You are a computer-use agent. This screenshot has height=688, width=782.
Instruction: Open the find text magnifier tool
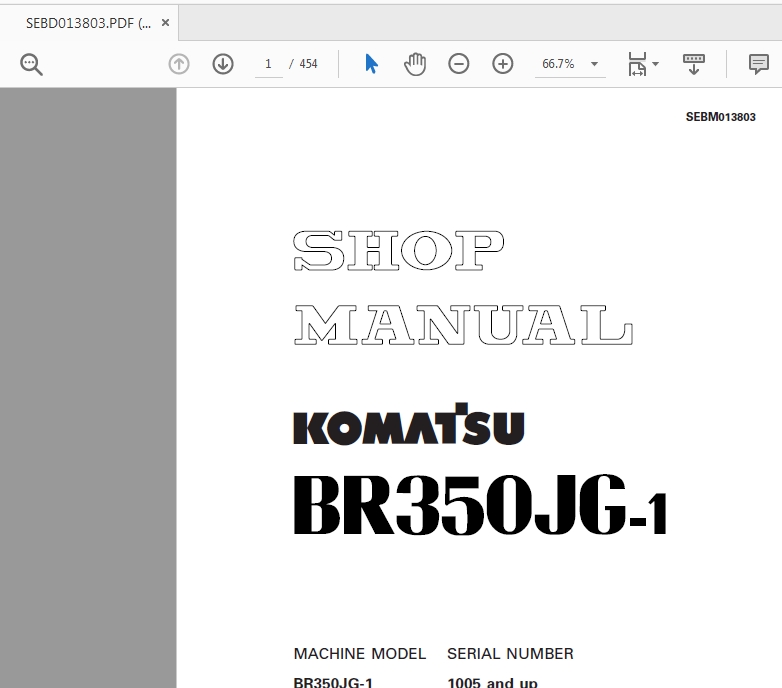[31, 64]
